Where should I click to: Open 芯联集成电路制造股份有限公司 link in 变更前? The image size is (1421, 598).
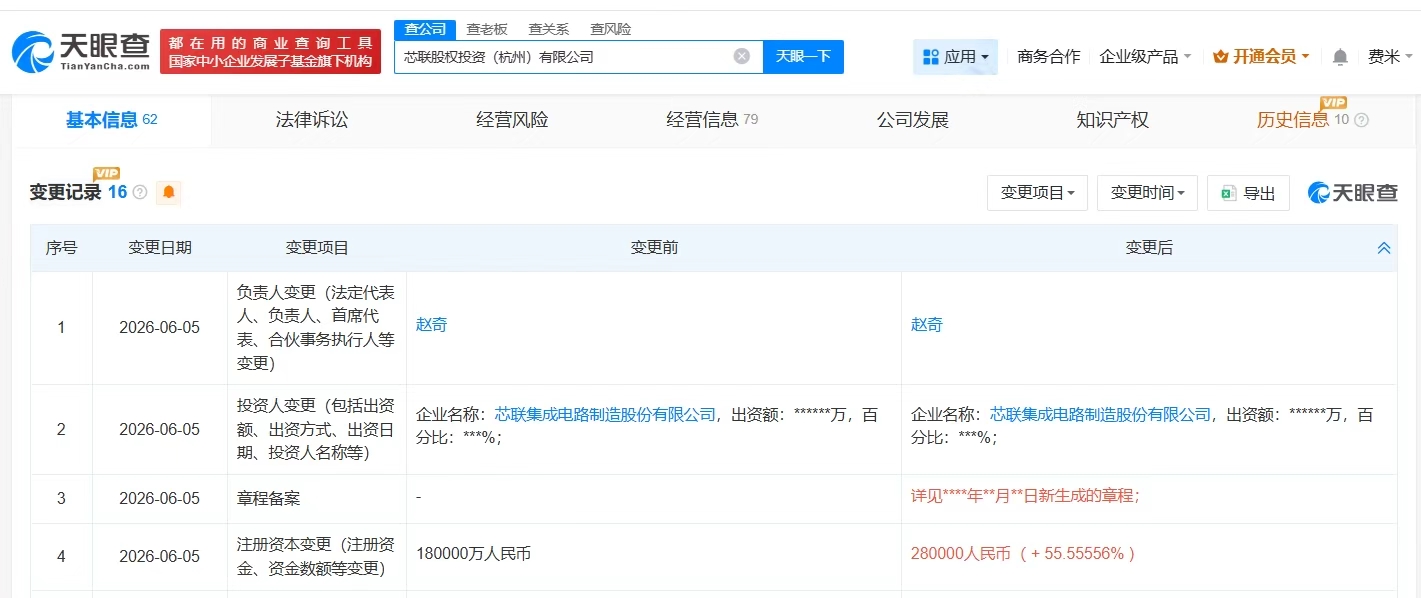point(605,414)
